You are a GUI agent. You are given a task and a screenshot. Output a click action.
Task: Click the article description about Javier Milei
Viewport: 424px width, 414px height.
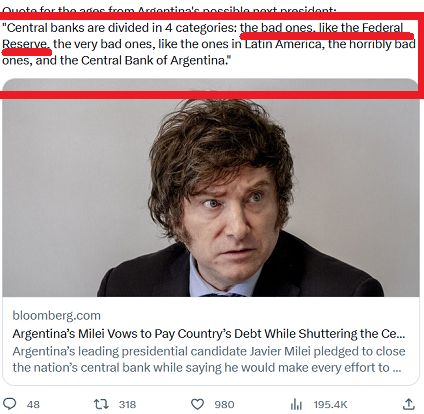(x=209, y=359)
